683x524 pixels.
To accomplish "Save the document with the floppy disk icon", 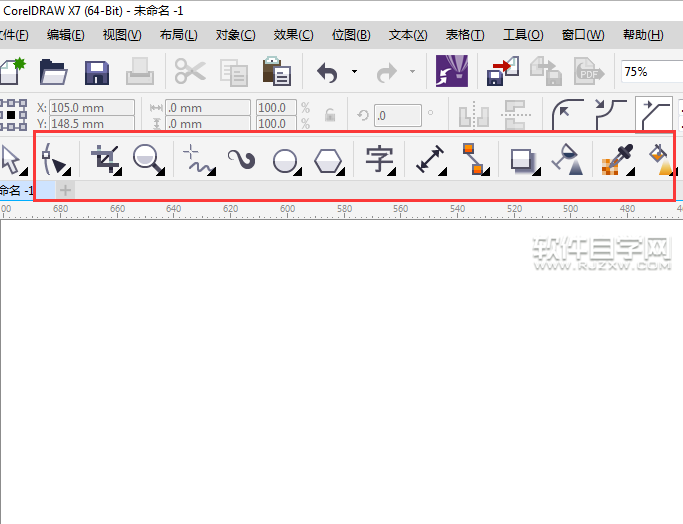I will point(97,72).
